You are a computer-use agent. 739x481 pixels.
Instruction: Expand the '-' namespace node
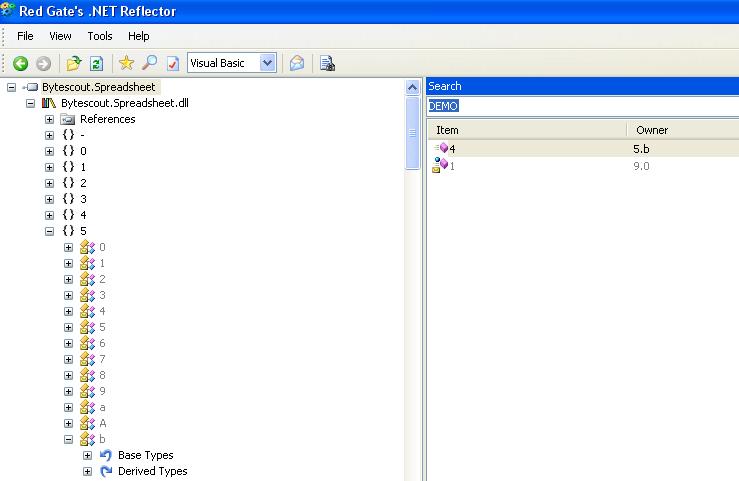49,135
